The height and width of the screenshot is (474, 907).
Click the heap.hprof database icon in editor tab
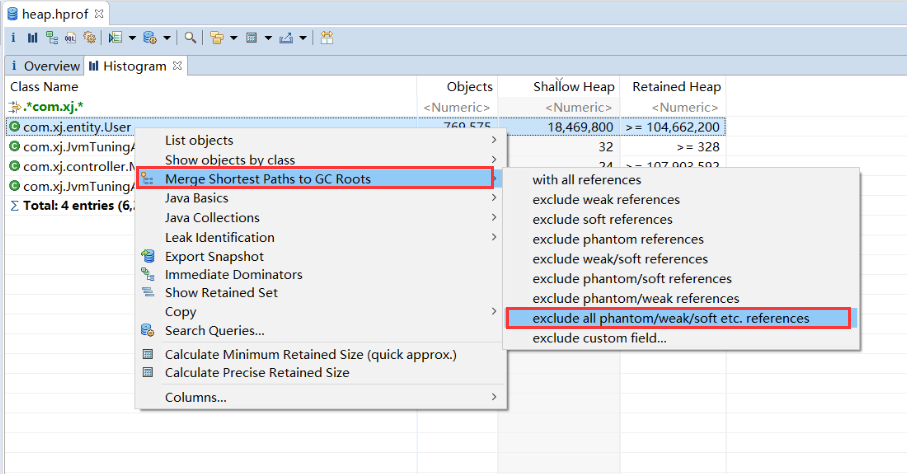coord(12,13)
